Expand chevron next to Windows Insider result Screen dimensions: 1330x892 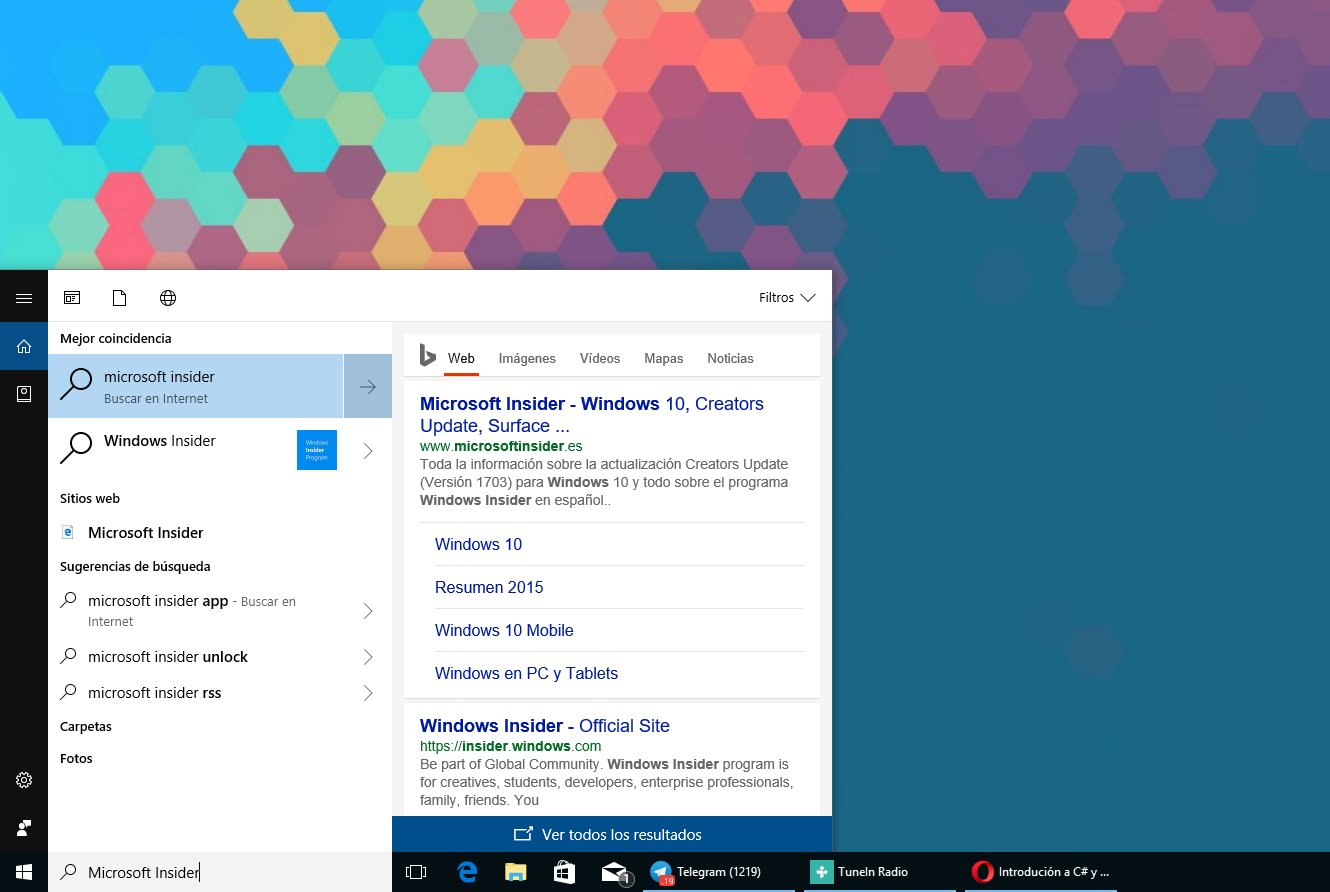tap(368, 450)
